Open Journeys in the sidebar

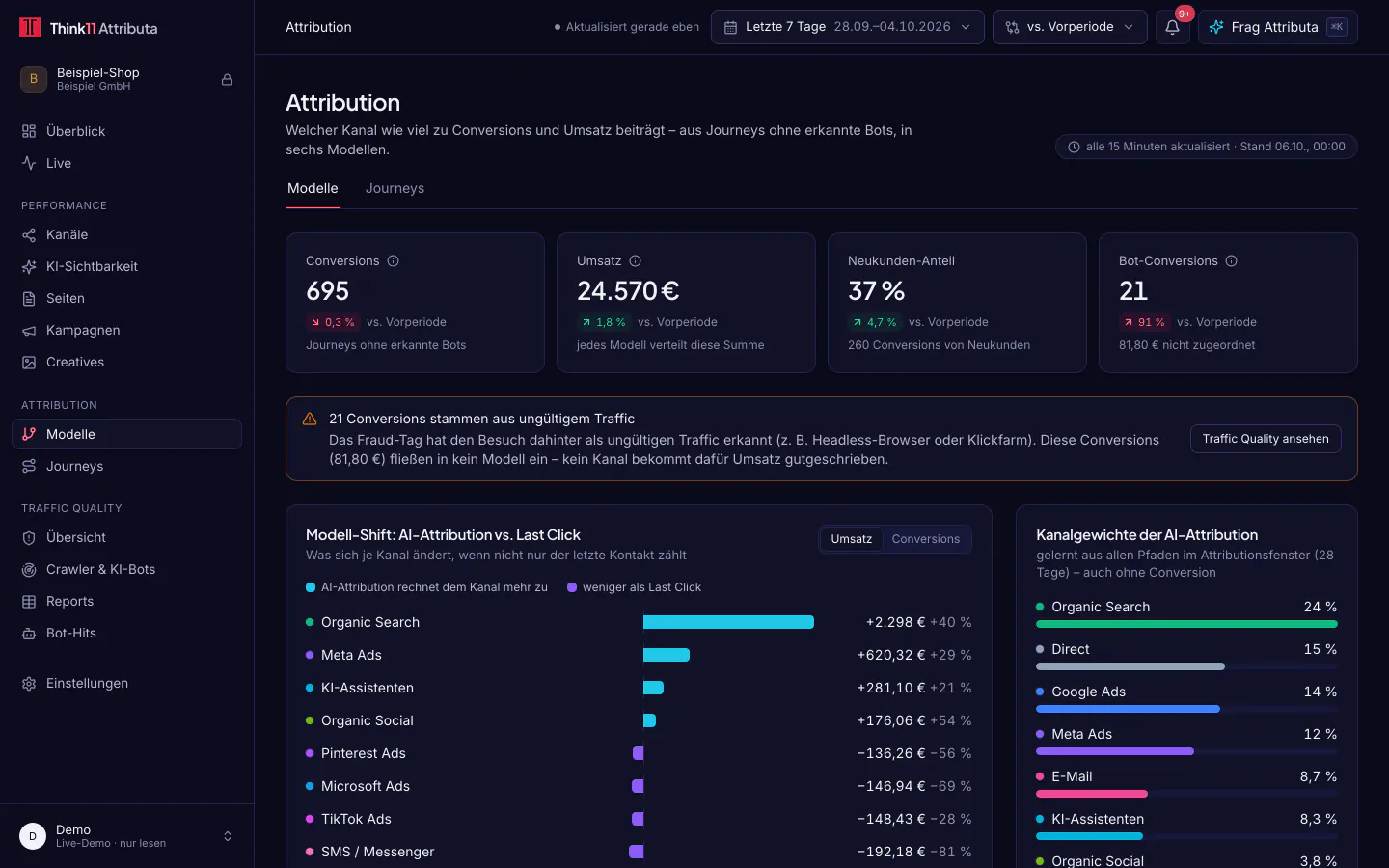click(127, 466)
